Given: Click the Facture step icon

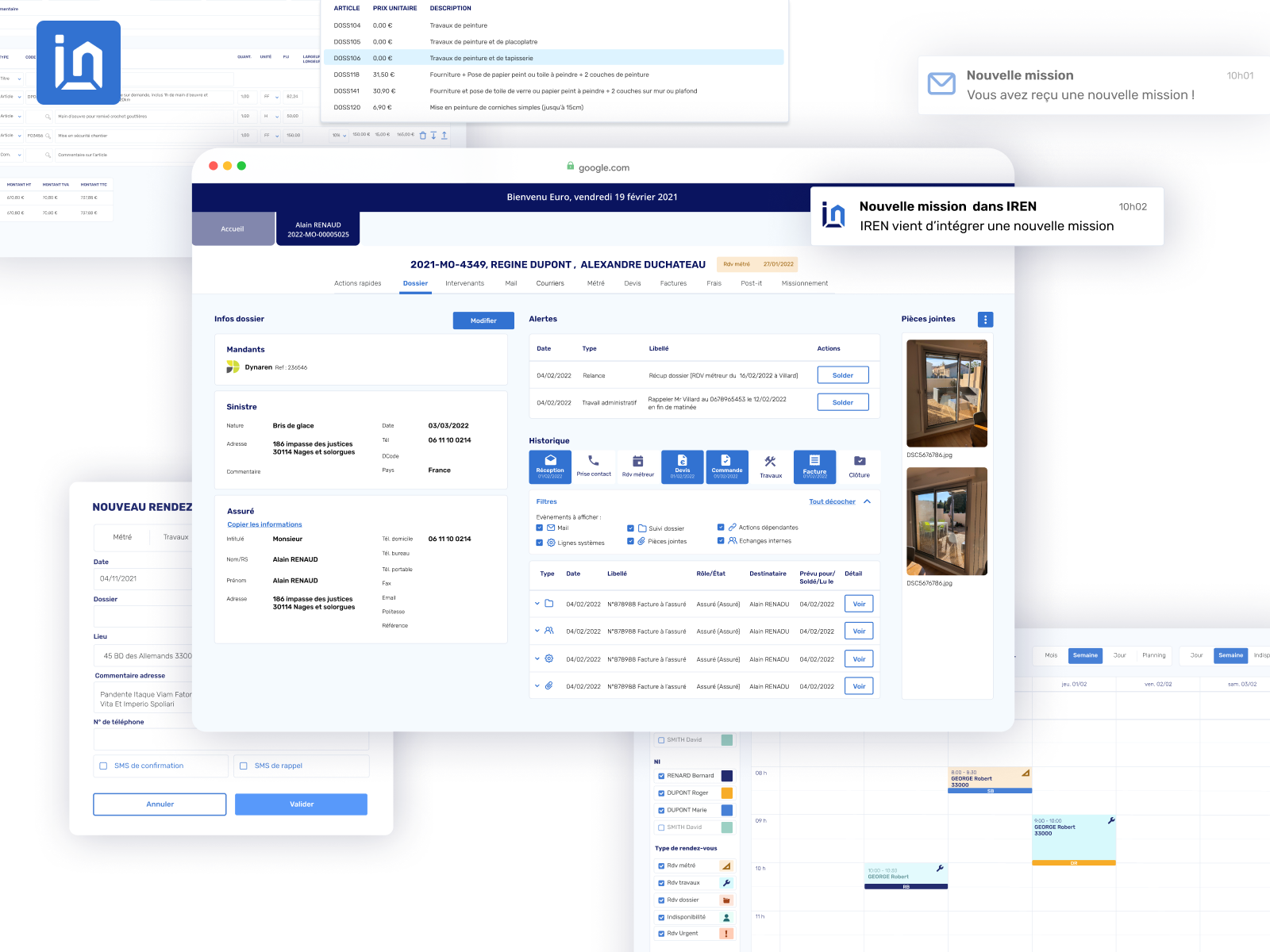Looking at the screenshot, I should tap(814, 460).
